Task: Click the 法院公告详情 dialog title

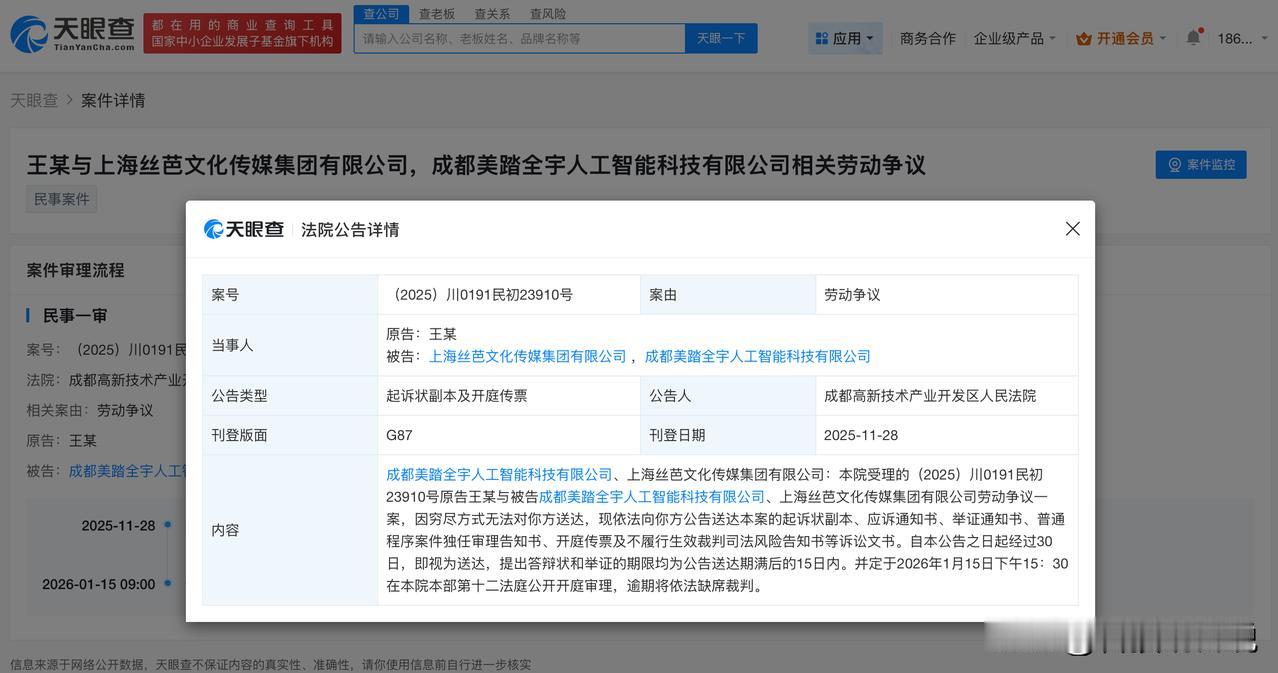Action: tap(350, 229)
